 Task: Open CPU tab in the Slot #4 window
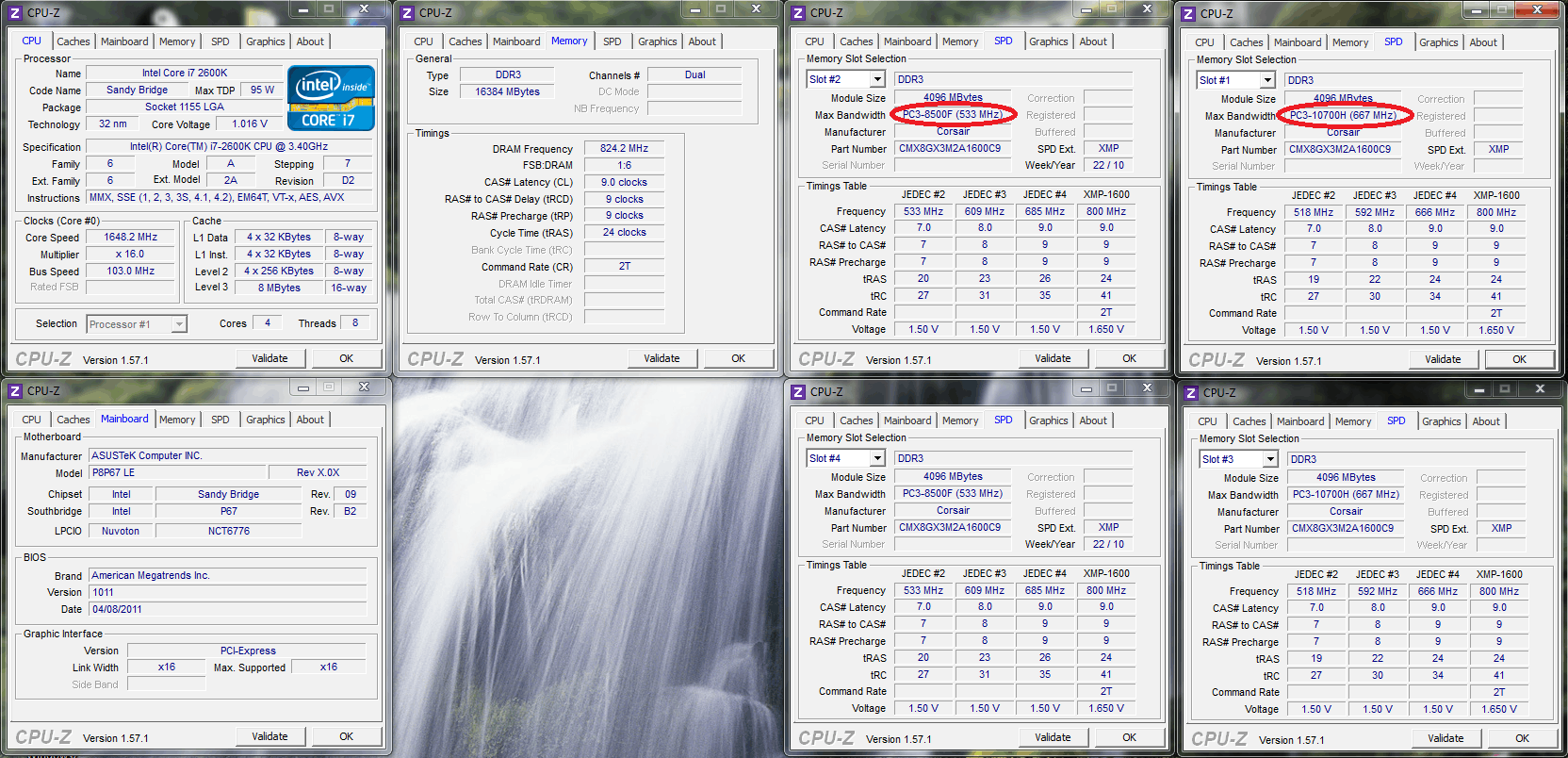pyautogui.click(x=814, y=420)
